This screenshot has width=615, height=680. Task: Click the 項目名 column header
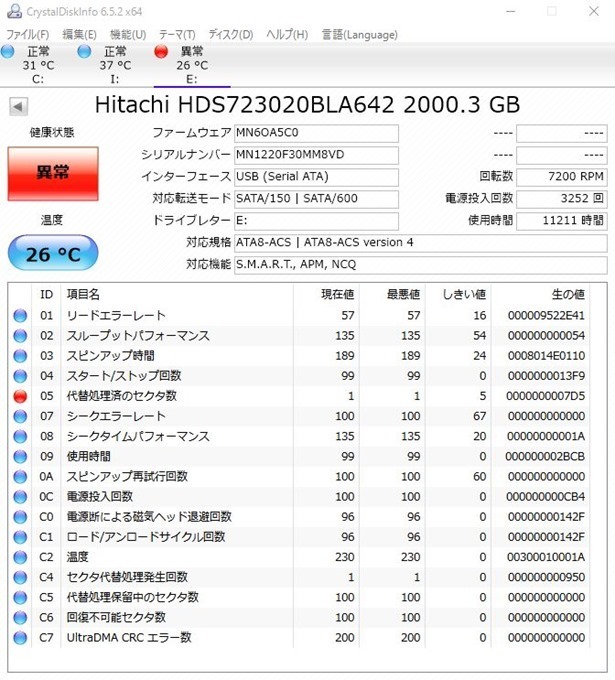coord(177,295)
